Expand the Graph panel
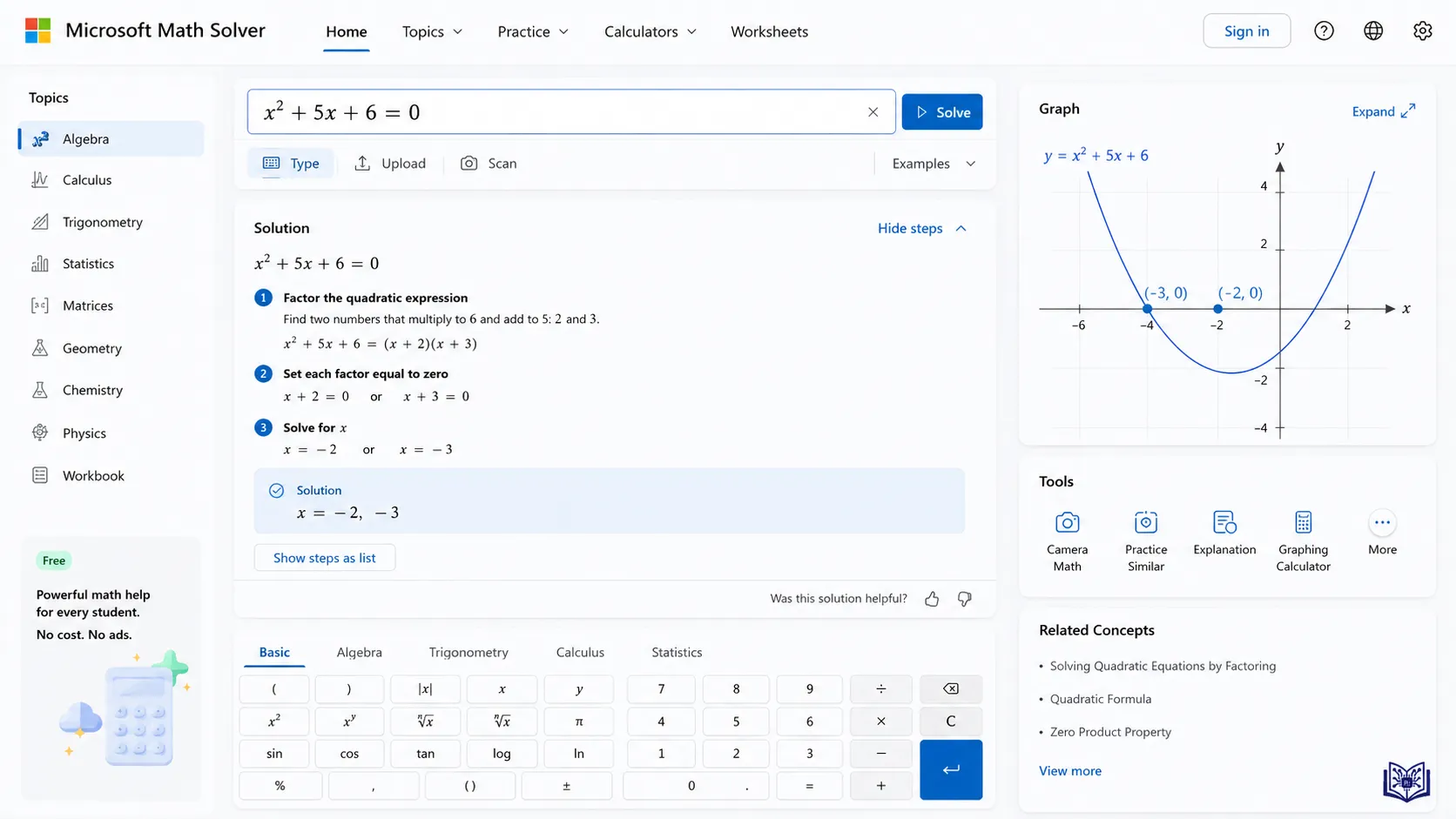 1384,111
